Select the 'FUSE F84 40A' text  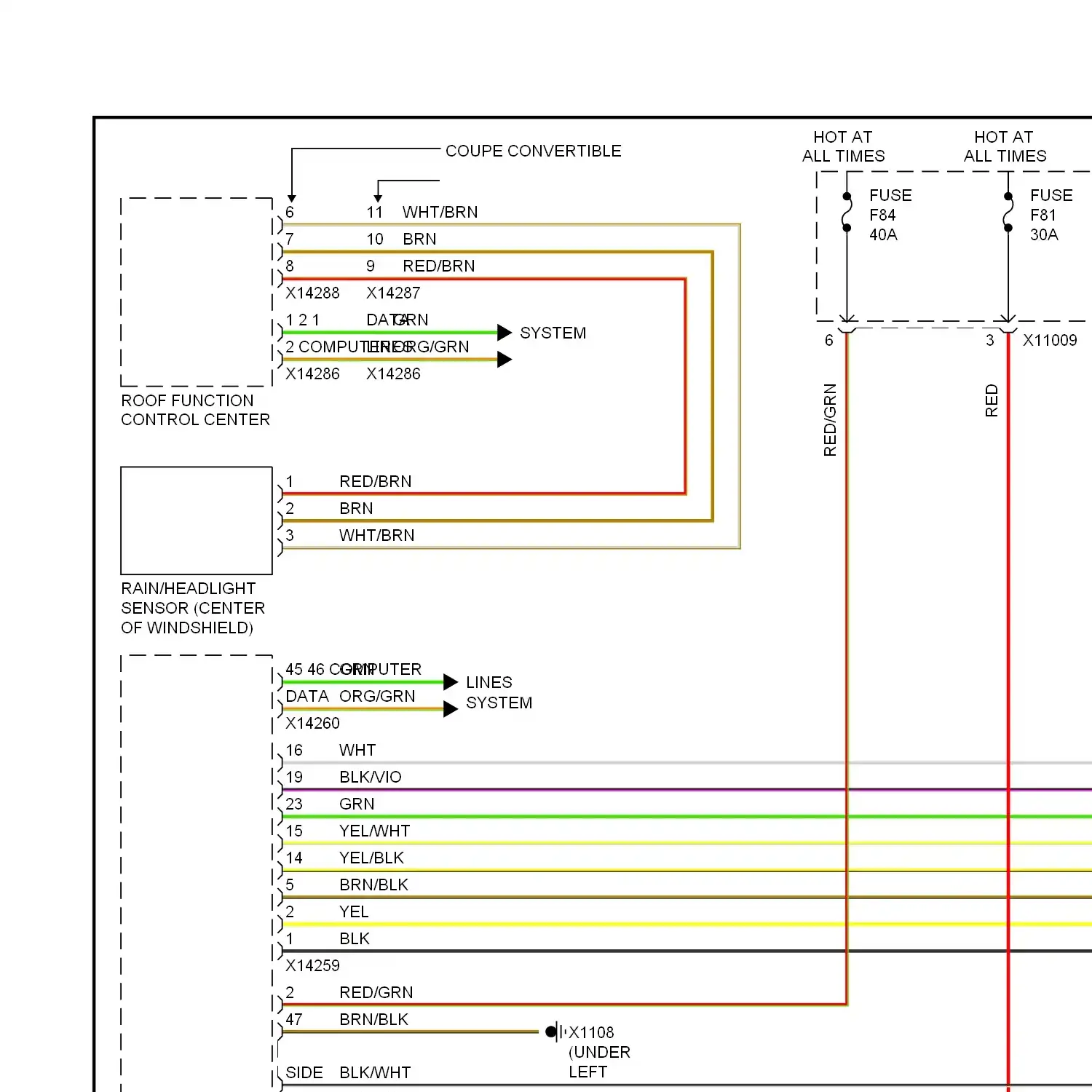pyautogui.click(x=890, y=215)
